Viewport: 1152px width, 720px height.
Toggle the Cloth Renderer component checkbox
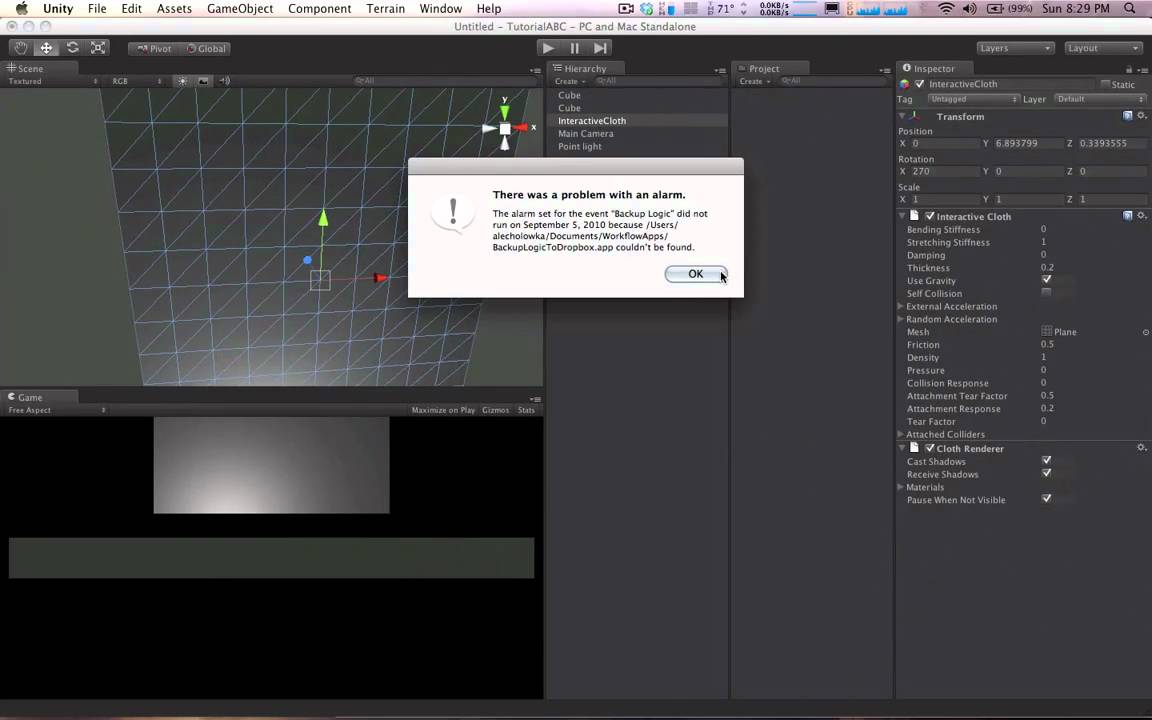[930, 448]
